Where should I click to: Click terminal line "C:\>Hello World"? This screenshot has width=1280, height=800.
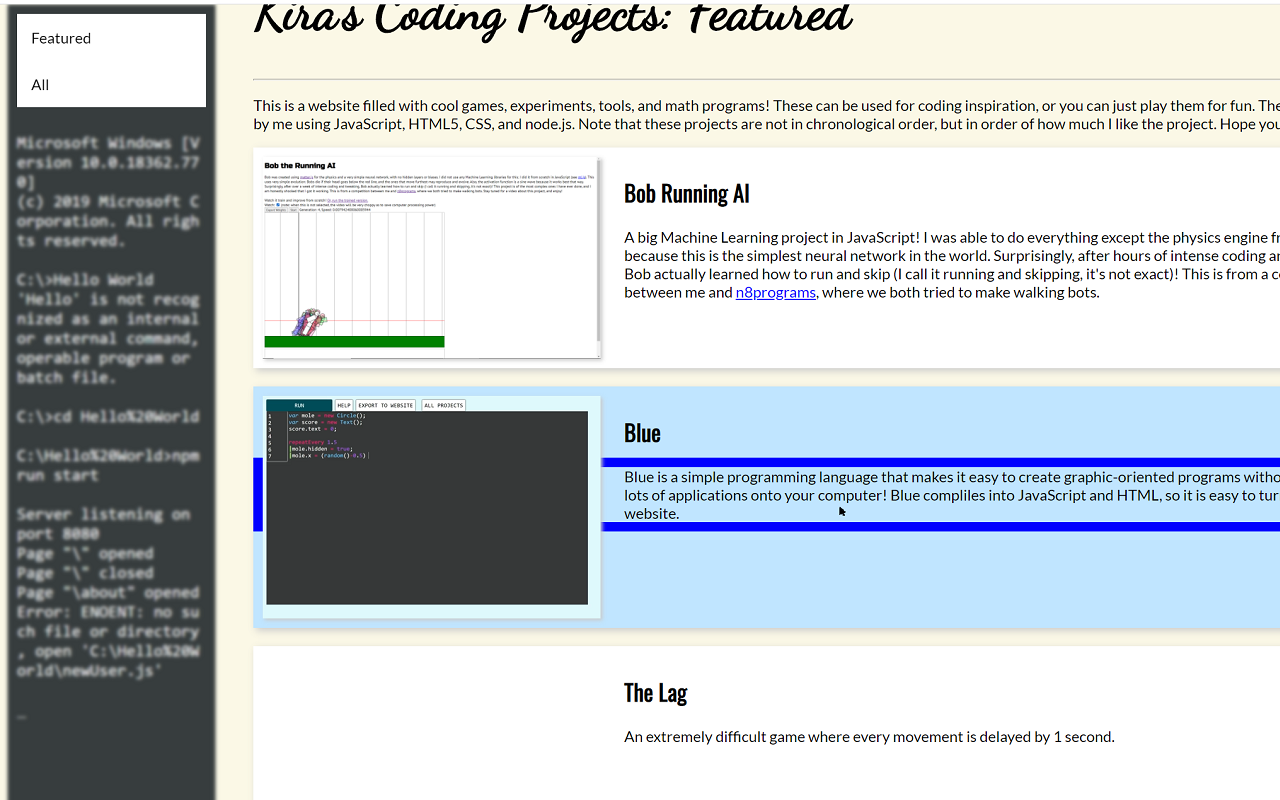pyautogui.click(x=85, y=279)
